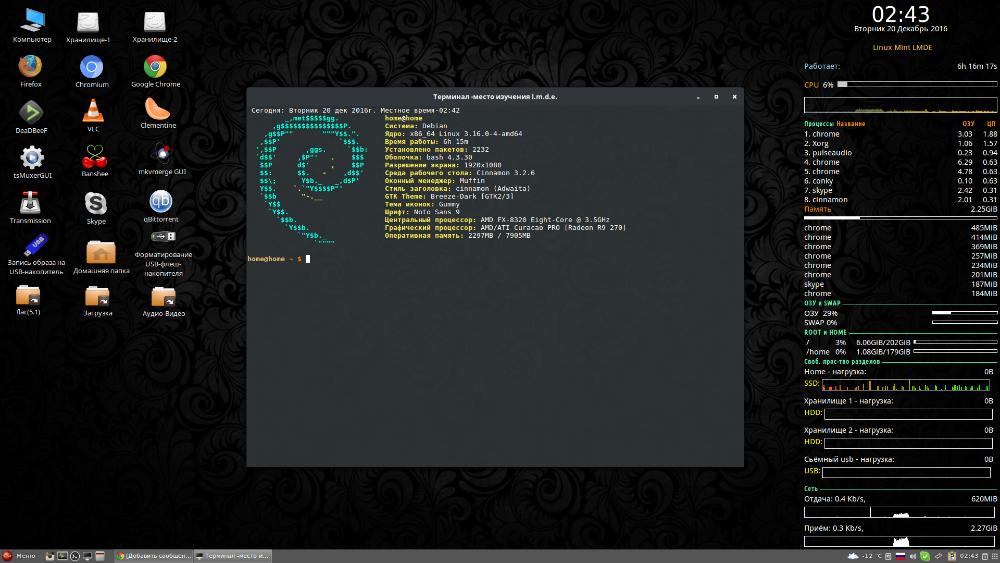Click the green Skype status tray icon
1000x563 pixels.
[925, 556]
